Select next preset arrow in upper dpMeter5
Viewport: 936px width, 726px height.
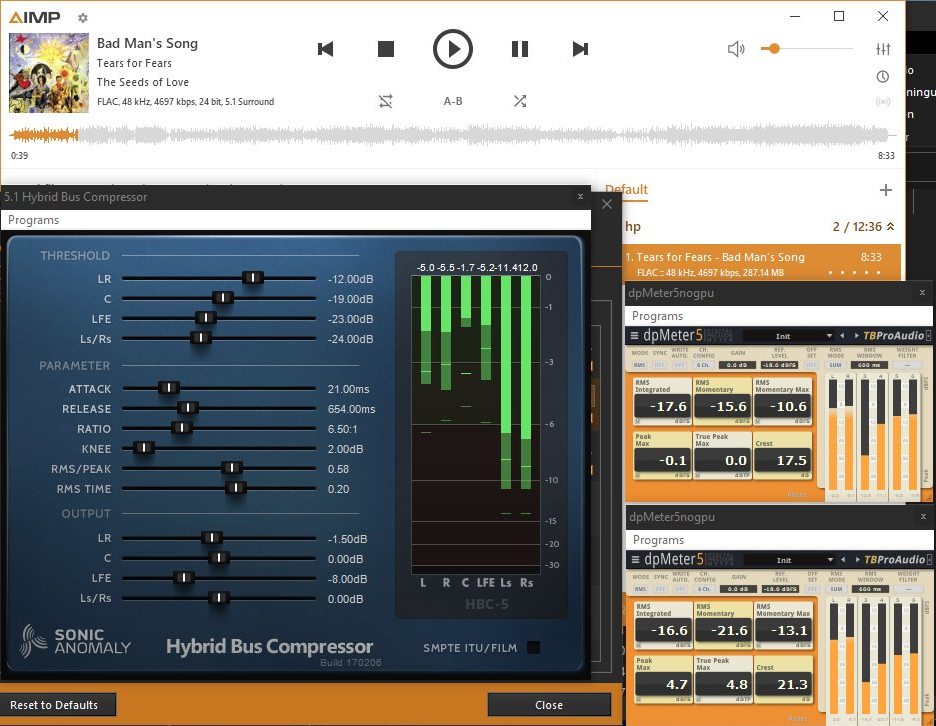857,336
